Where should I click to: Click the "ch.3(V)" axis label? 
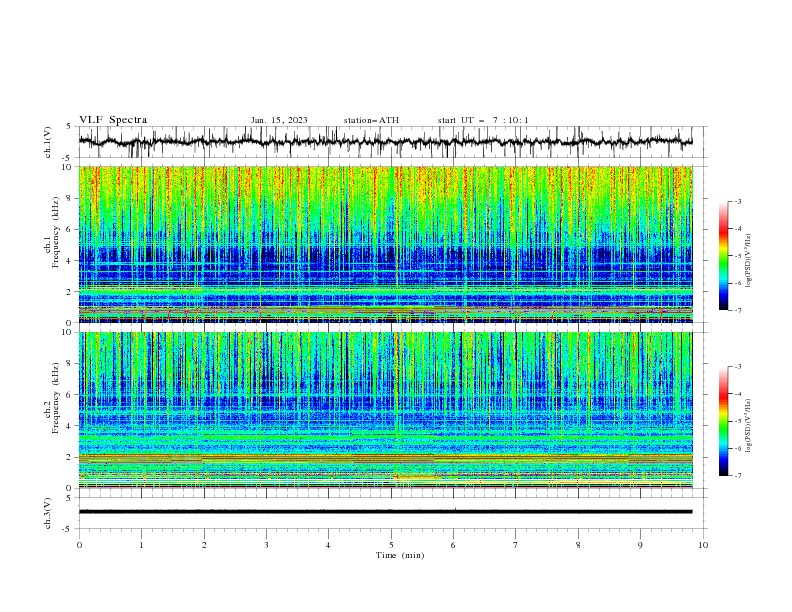(x=48, y=513)
